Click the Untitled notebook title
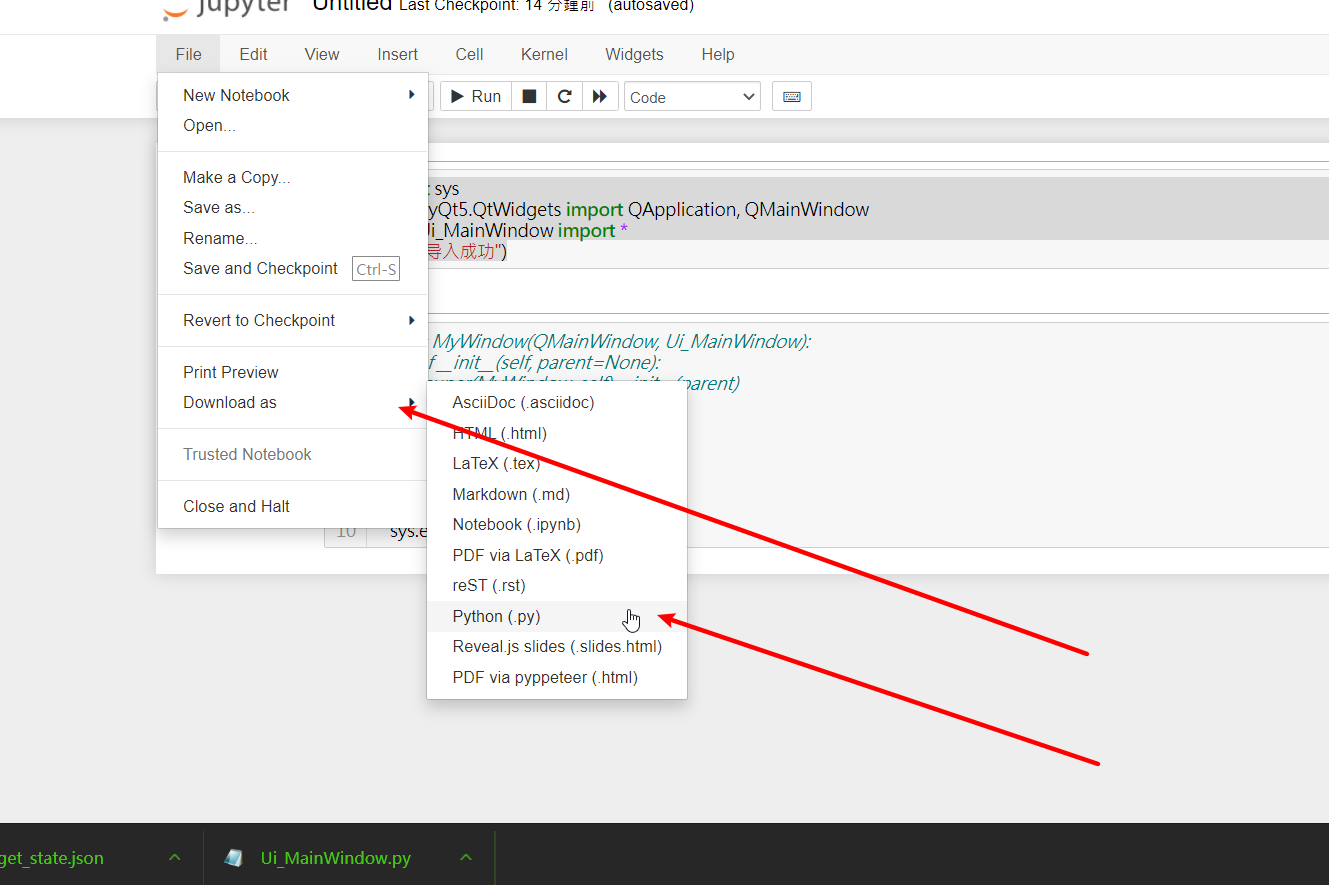1329x885 pixels. [352, 6]
